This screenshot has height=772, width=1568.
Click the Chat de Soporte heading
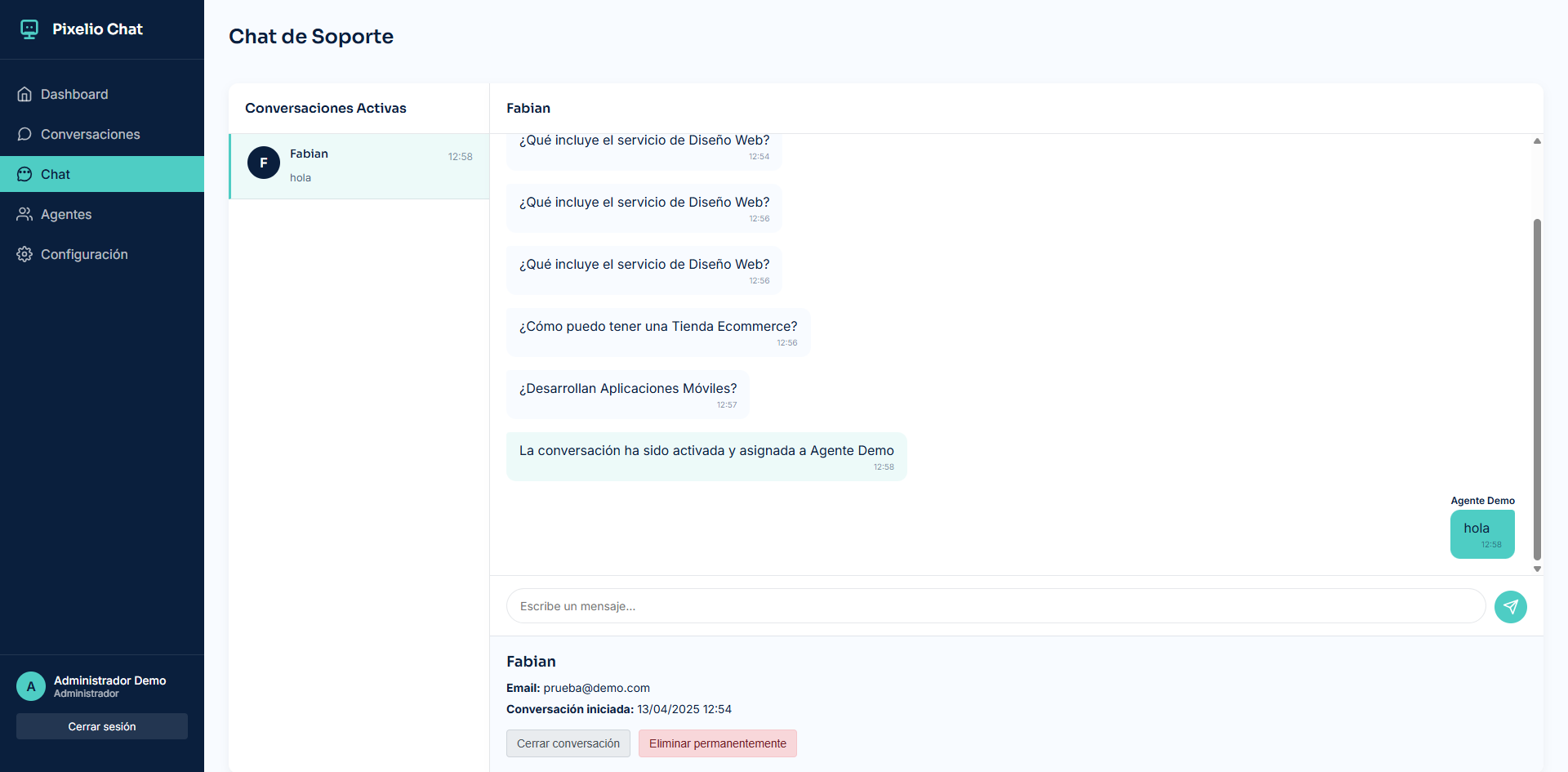pyautogui.click(x=311, y=37)
